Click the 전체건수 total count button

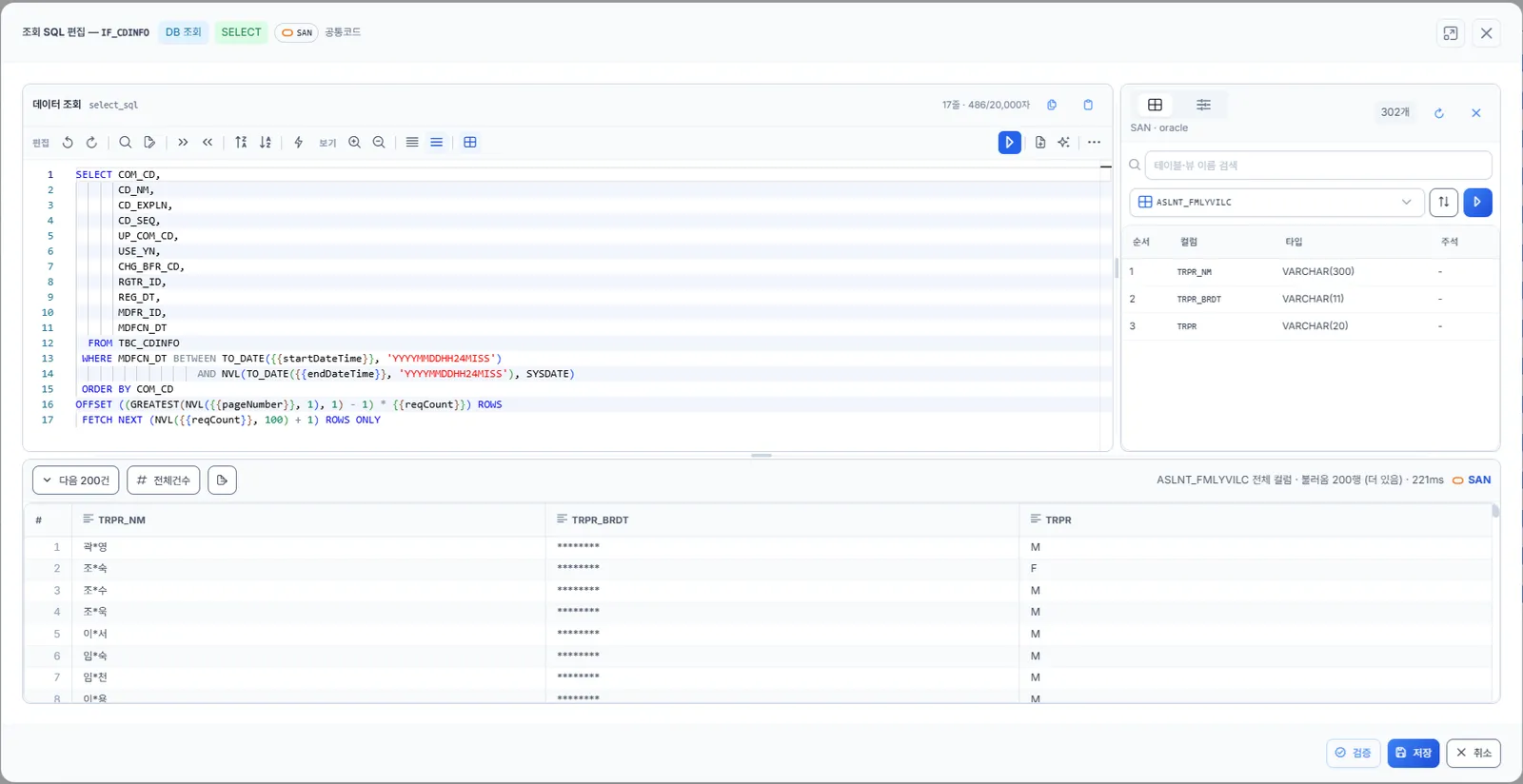coord(164,480)
